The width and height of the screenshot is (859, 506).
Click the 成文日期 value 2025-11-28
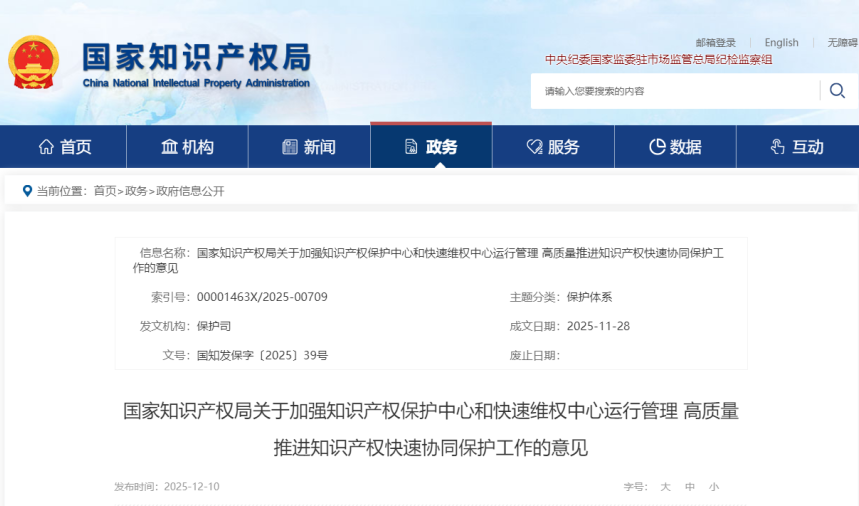coord(598,326)
